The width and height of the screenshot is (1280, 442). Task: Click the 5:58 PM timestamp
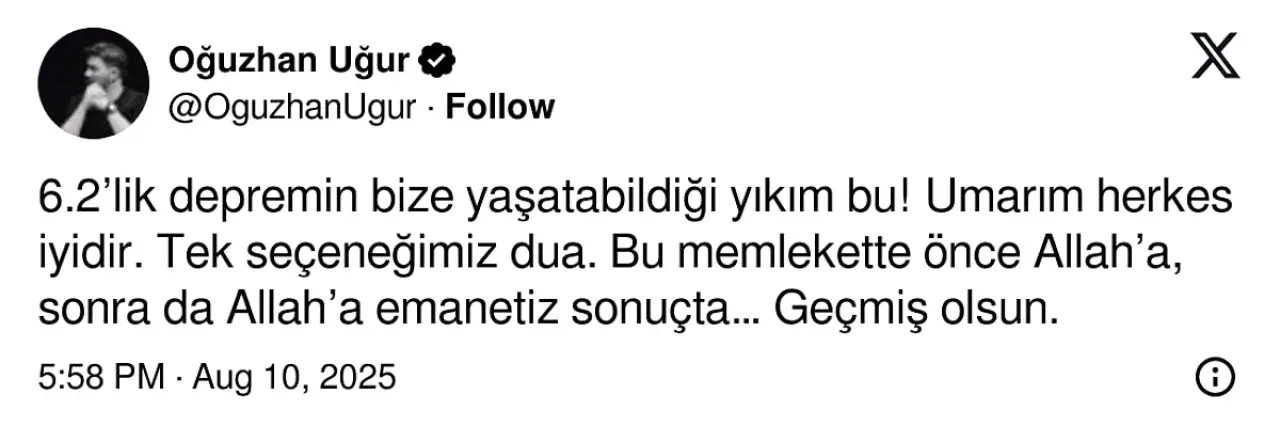[100, 377]
